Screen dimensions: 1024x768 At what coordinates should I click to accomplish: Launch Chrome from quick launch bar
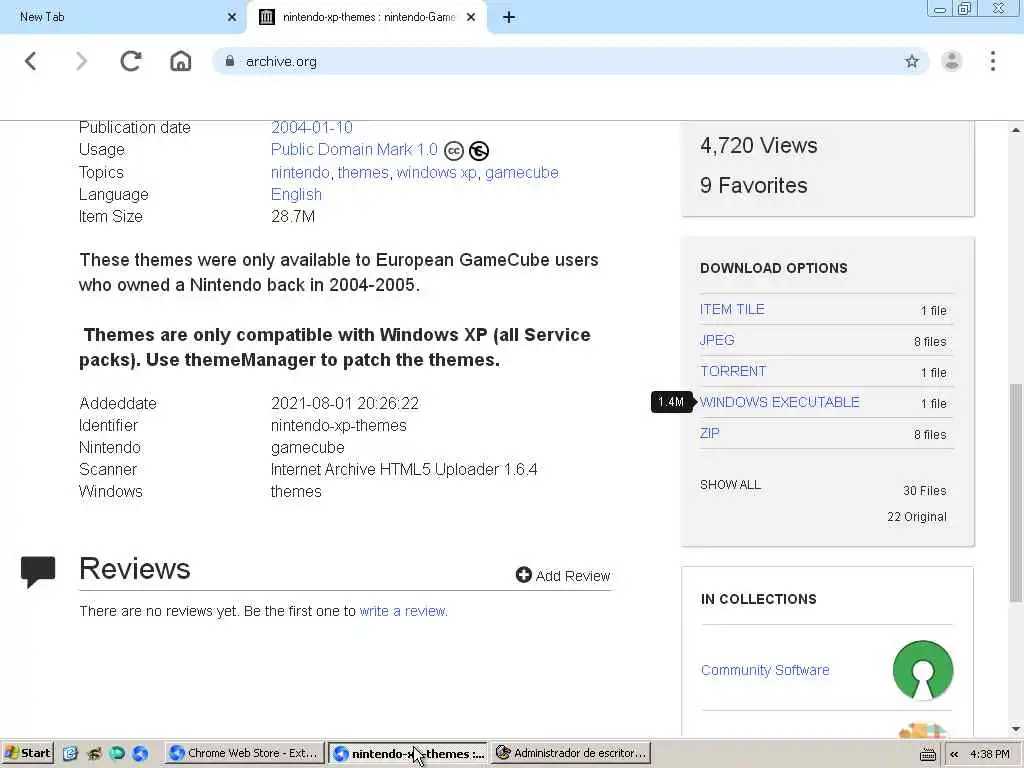click(140, 754)
